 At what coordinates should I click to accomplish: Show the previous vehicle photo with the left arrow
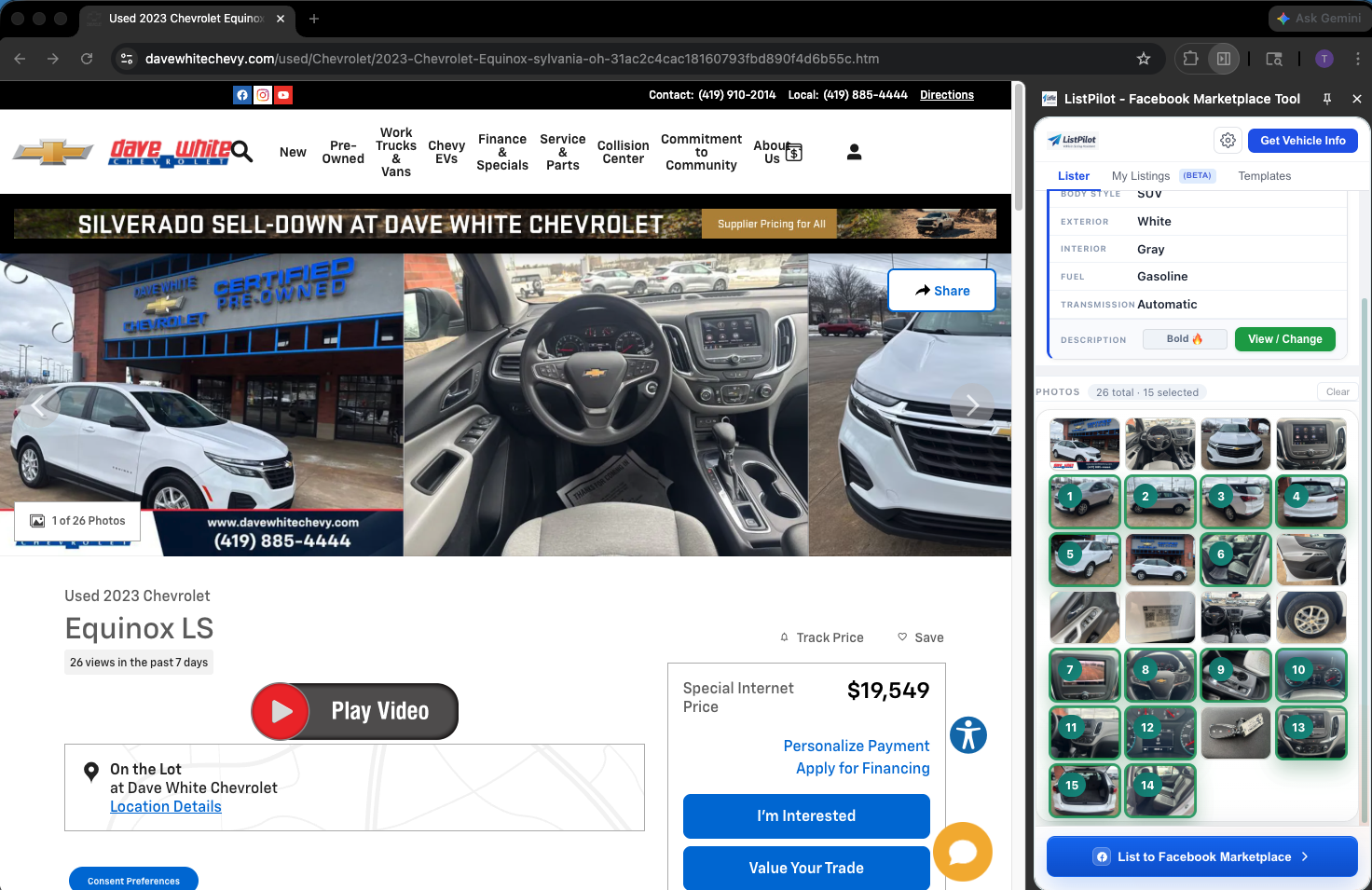[38, 405]
